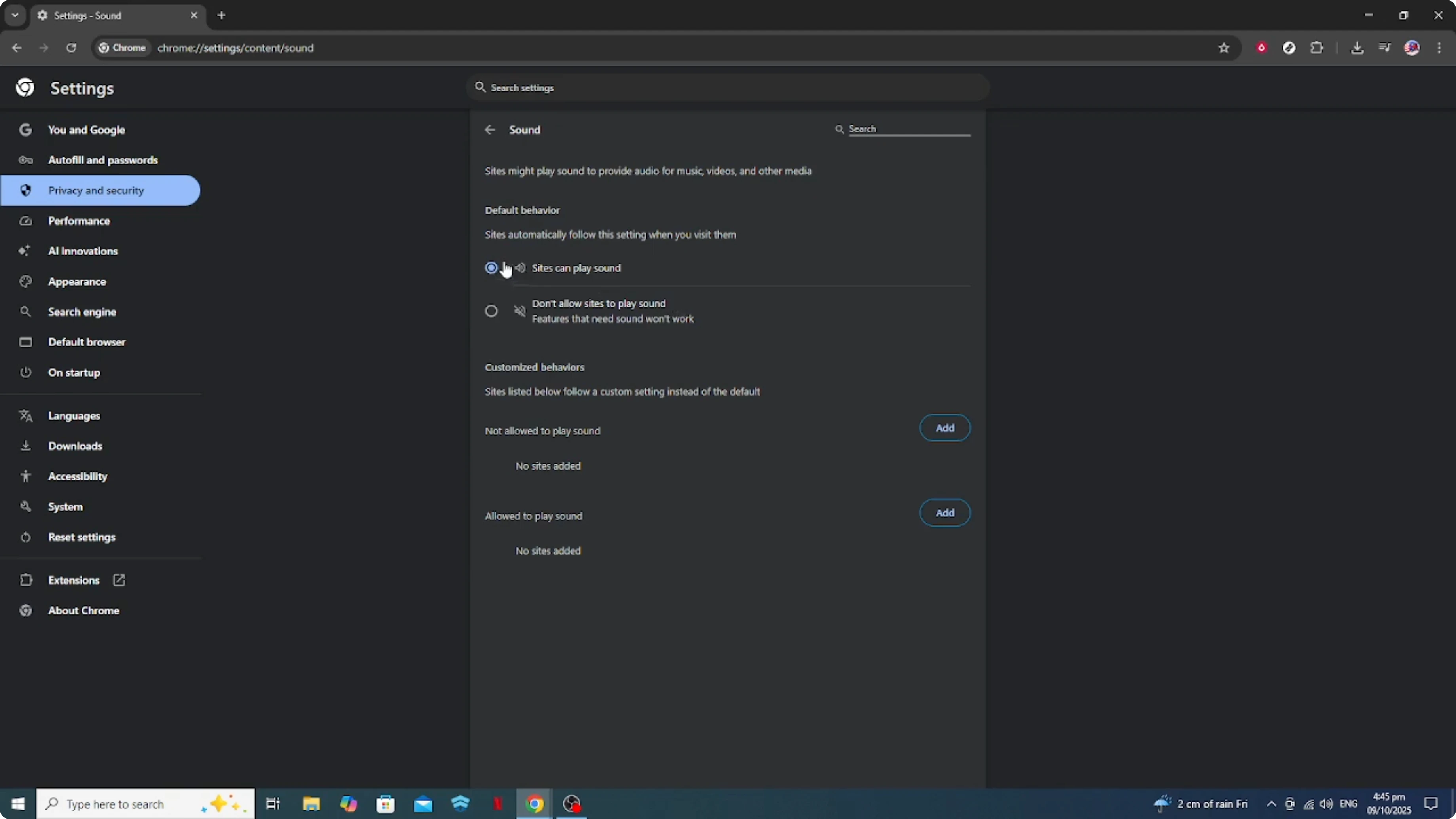This screenshot has width=1456, height=819.
Task: Open the Downloads tray in Chrome toolbar
Action: [x=1357, y=47]
